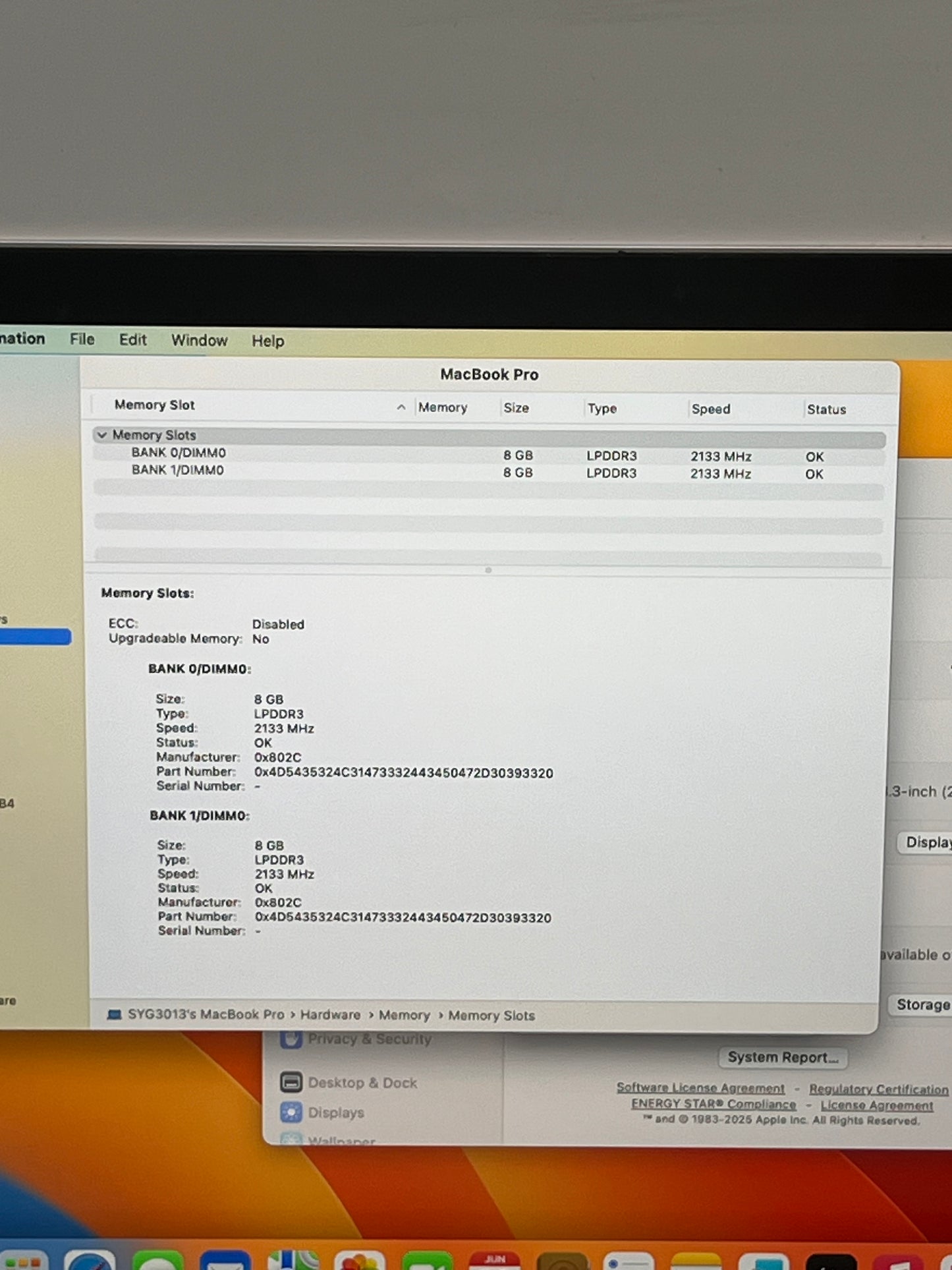Launch Mail from the Dock

(x=225, y=1260)
